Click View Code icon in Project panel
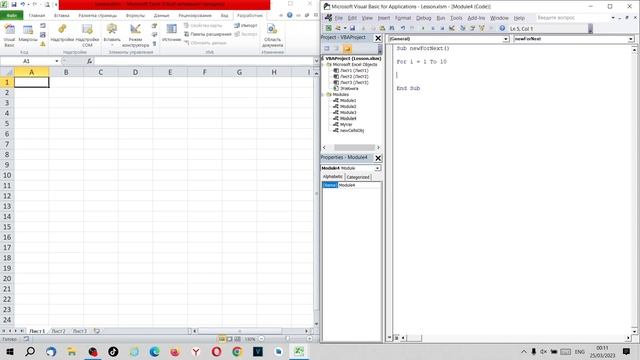The image size is (640, 360). point(327,49)
